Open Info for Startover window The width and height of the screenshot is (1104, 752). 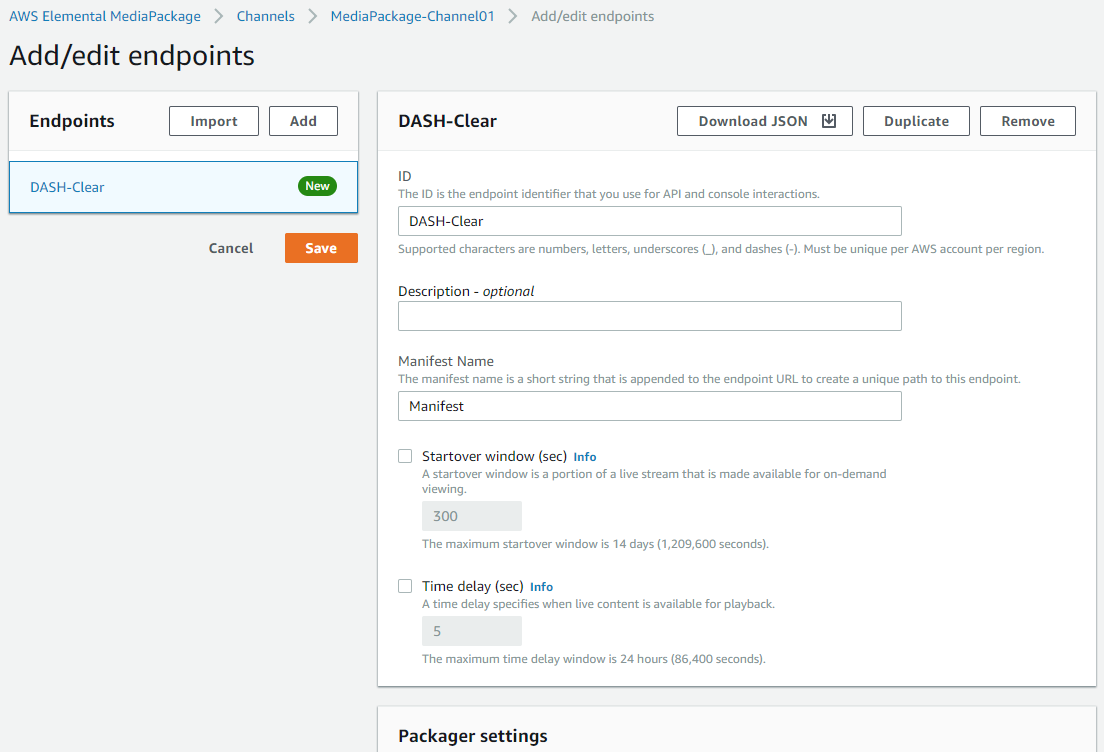point(584,456)
